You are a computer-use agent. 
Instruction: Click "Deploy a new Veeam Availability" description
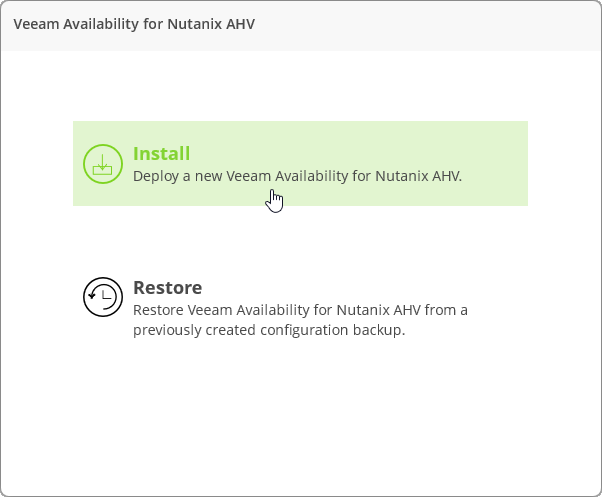tap(252, 176)
